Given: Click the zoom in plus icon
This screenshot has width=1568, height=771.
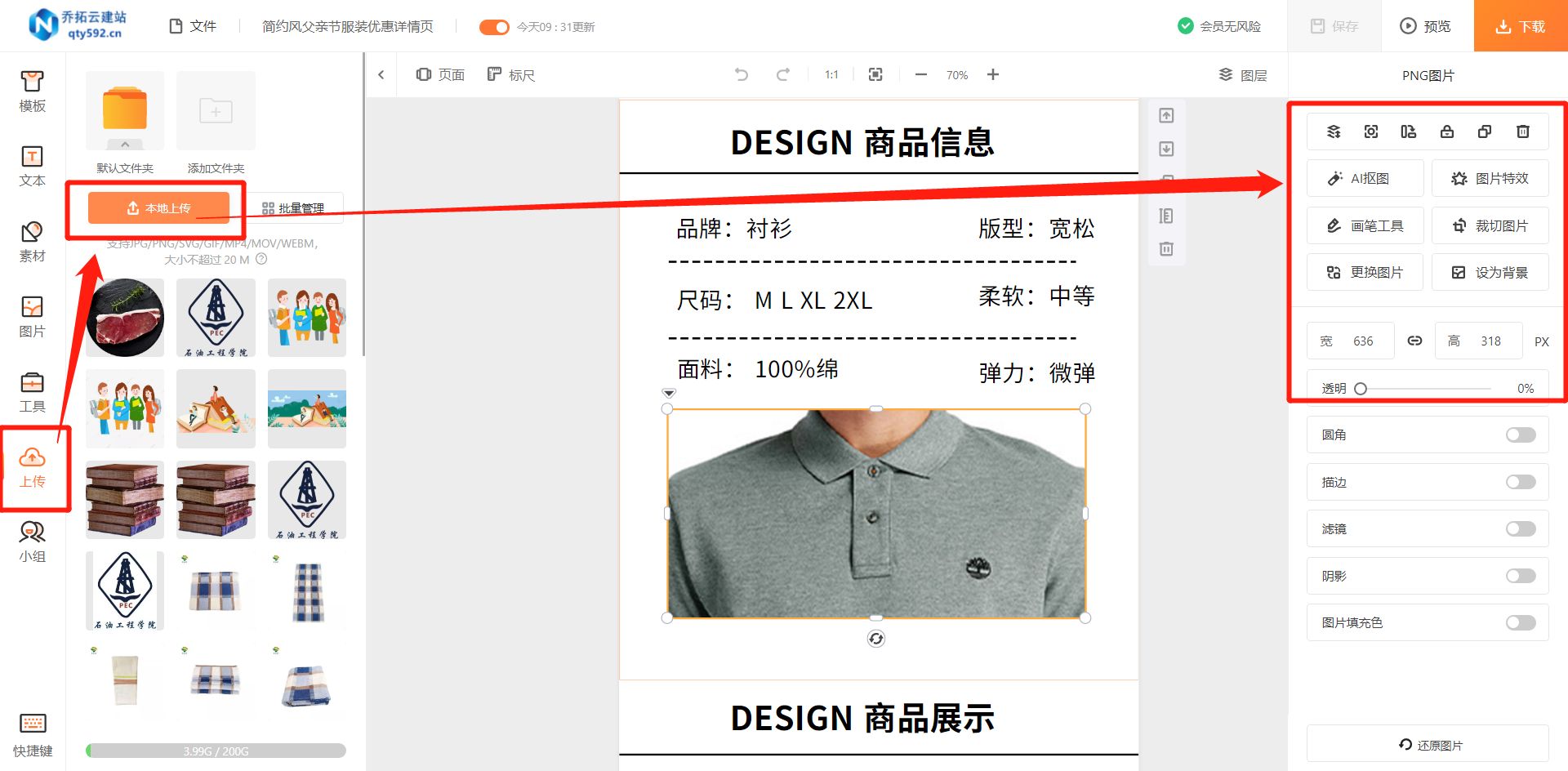Looking at the screenshot, I should [x=993, y=75].
